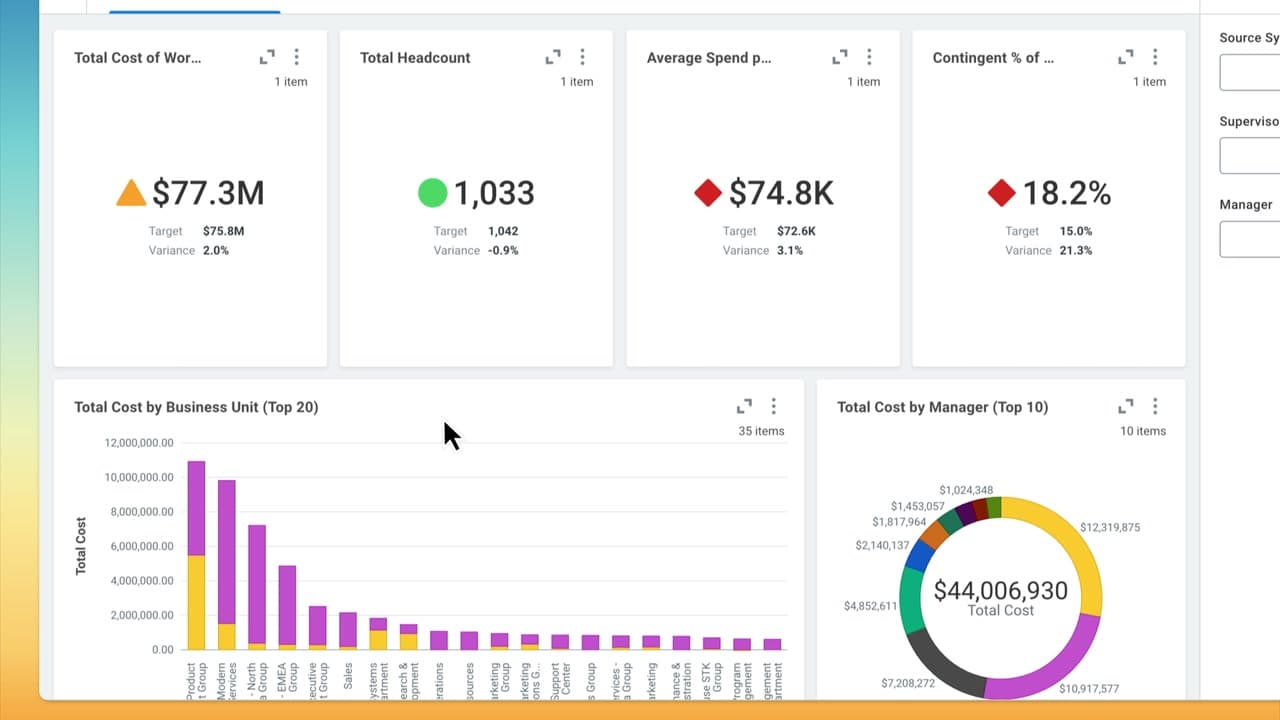Click the 35 items count label
The width and height of the screenshot is (1280, 720).
coord(761,431)
